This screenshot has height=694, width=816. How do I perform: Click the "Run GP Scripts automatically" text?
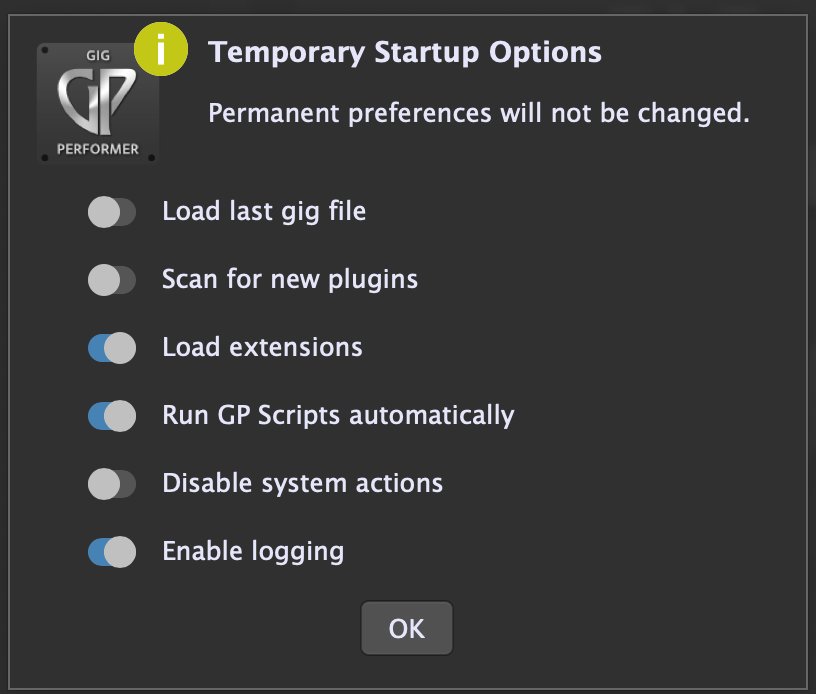(338, 415)
